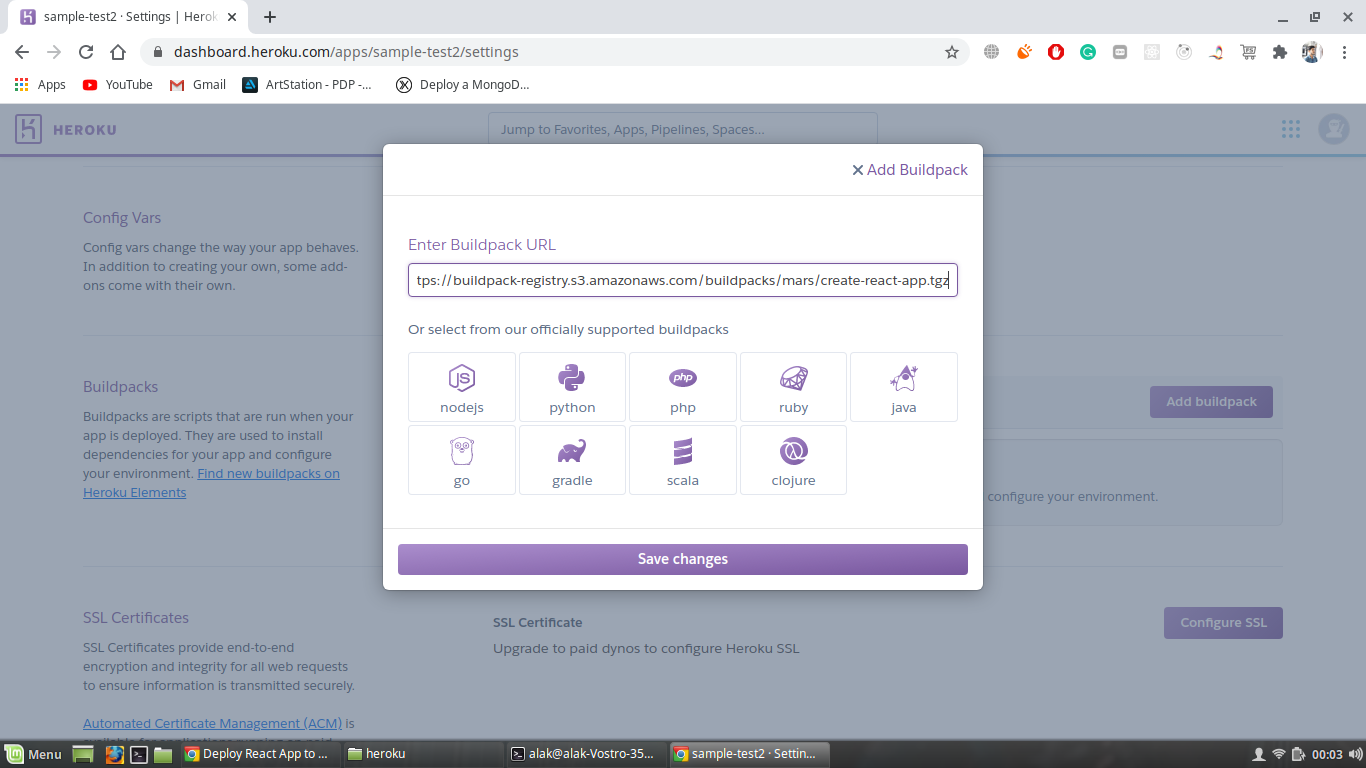Viewport: 1366px width, 768px height.
Task: Launch Firefox from the panel
Action: click(115, 754)
